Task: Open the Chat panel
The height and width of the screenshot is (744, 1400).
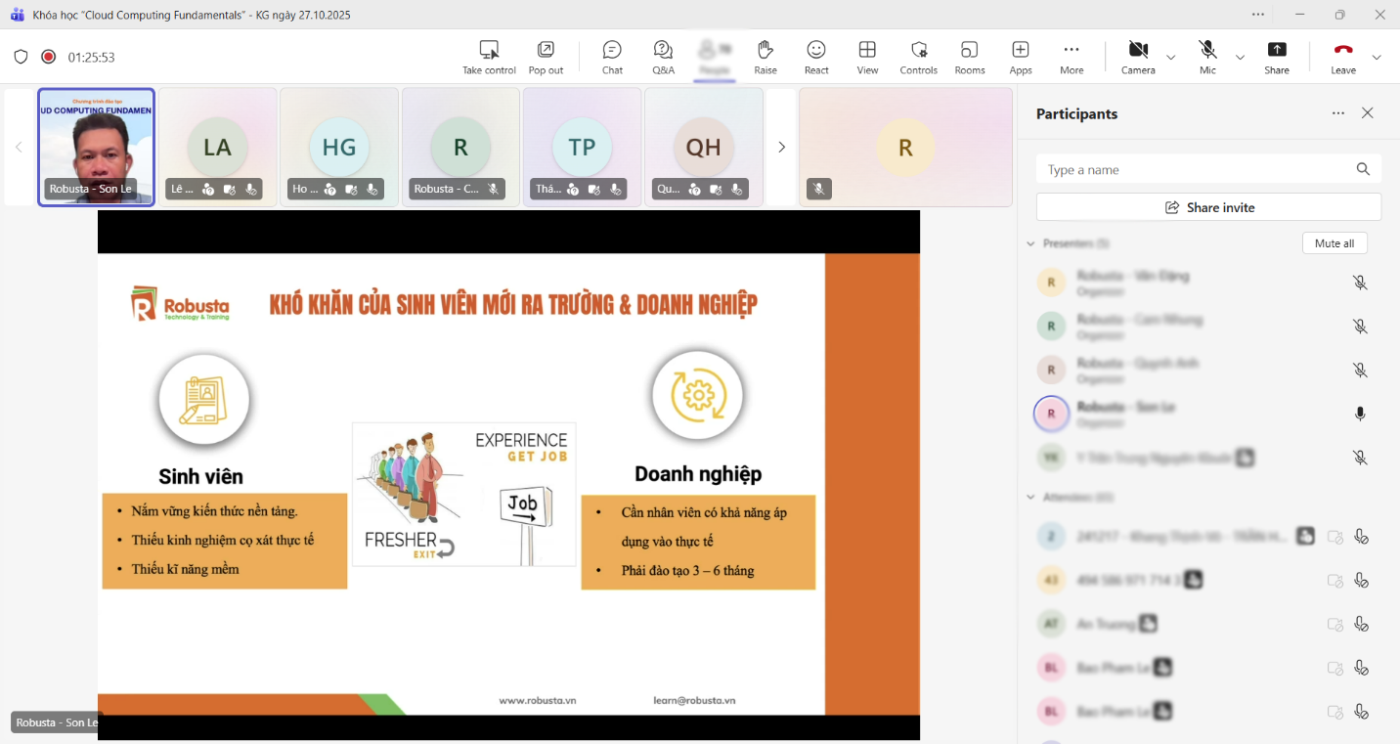Action: click(x=612, y=56)
